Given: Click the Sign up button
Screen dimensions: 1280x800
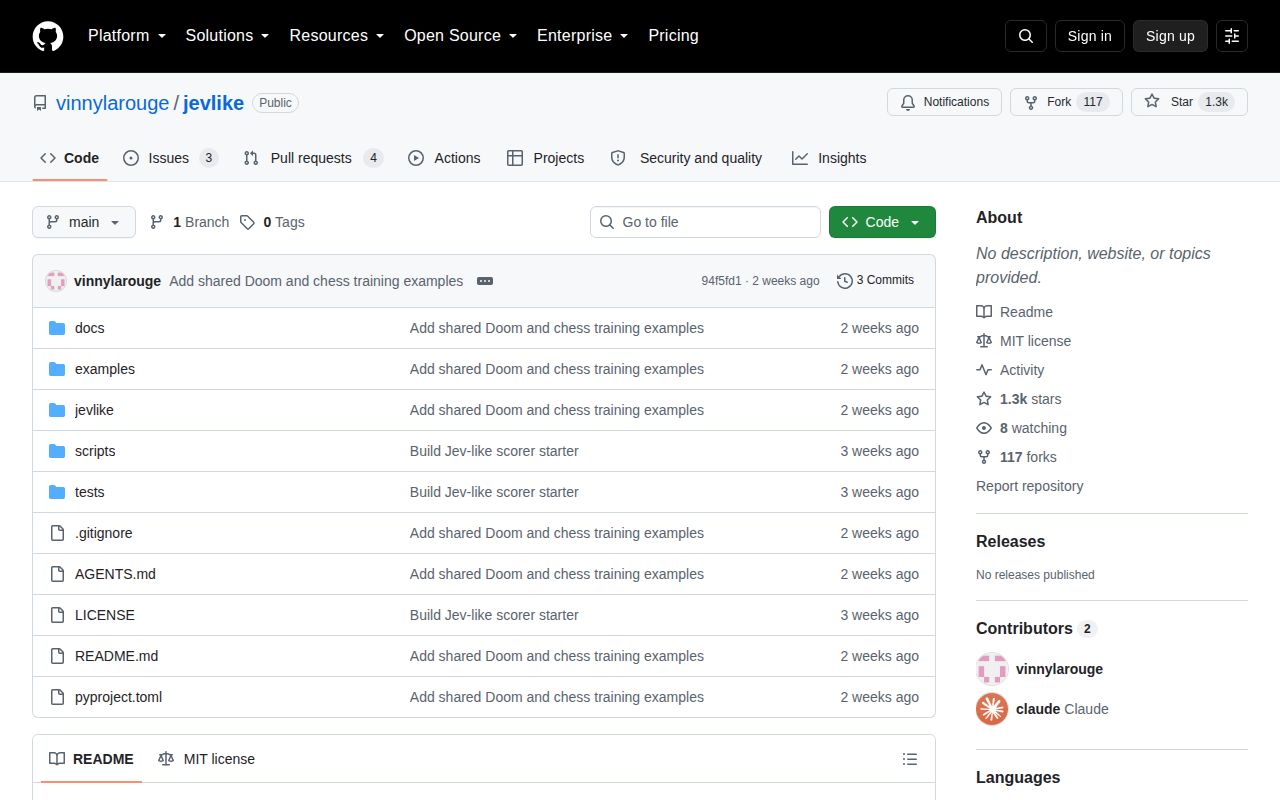Looking at the screenshot, I should 1170,36.
